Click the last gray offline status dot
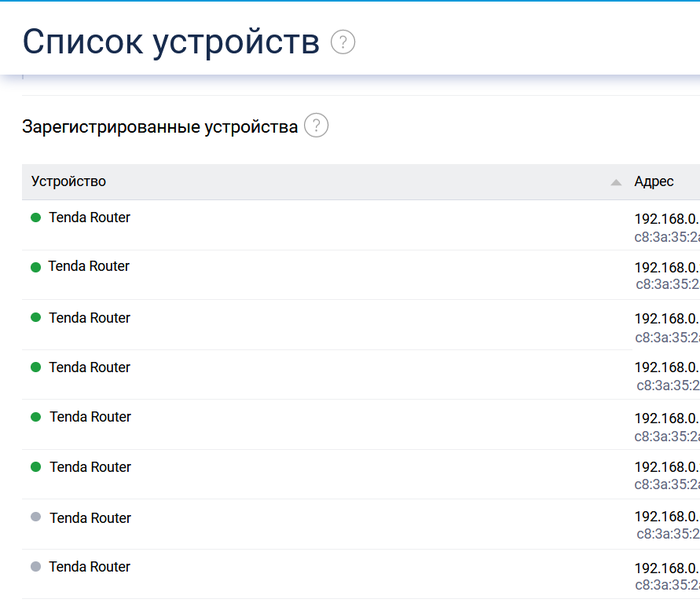This screenshot has width=700, height=603. 36,567
